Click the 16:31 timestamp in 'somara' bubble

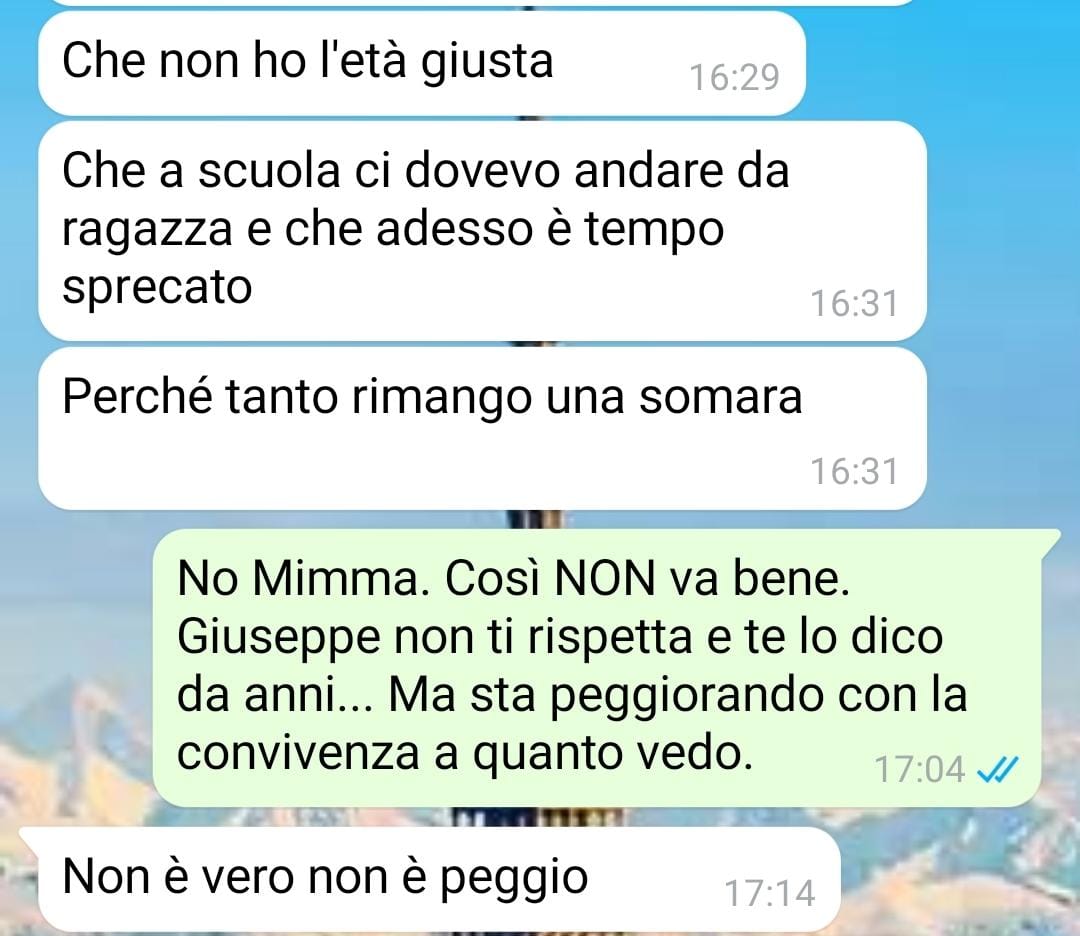point(854,472)
